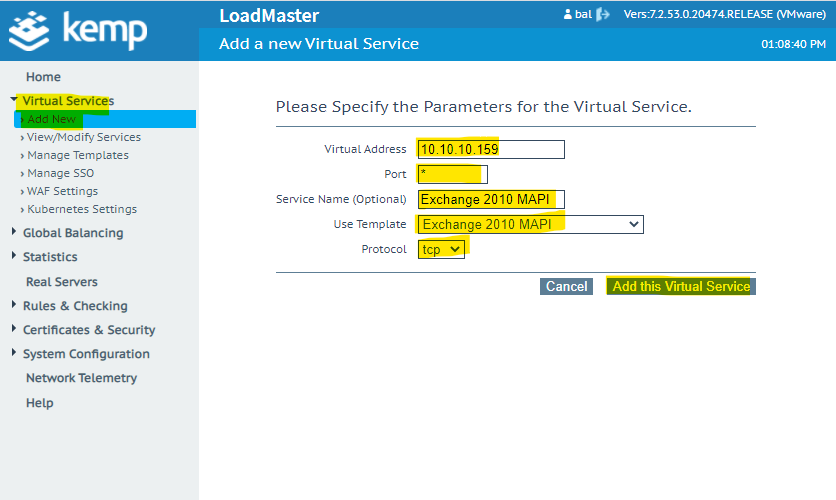This screenshot has width=836, height=500.
Task: Open the Protocol tcp dropdown
Action: pos(442,249)
